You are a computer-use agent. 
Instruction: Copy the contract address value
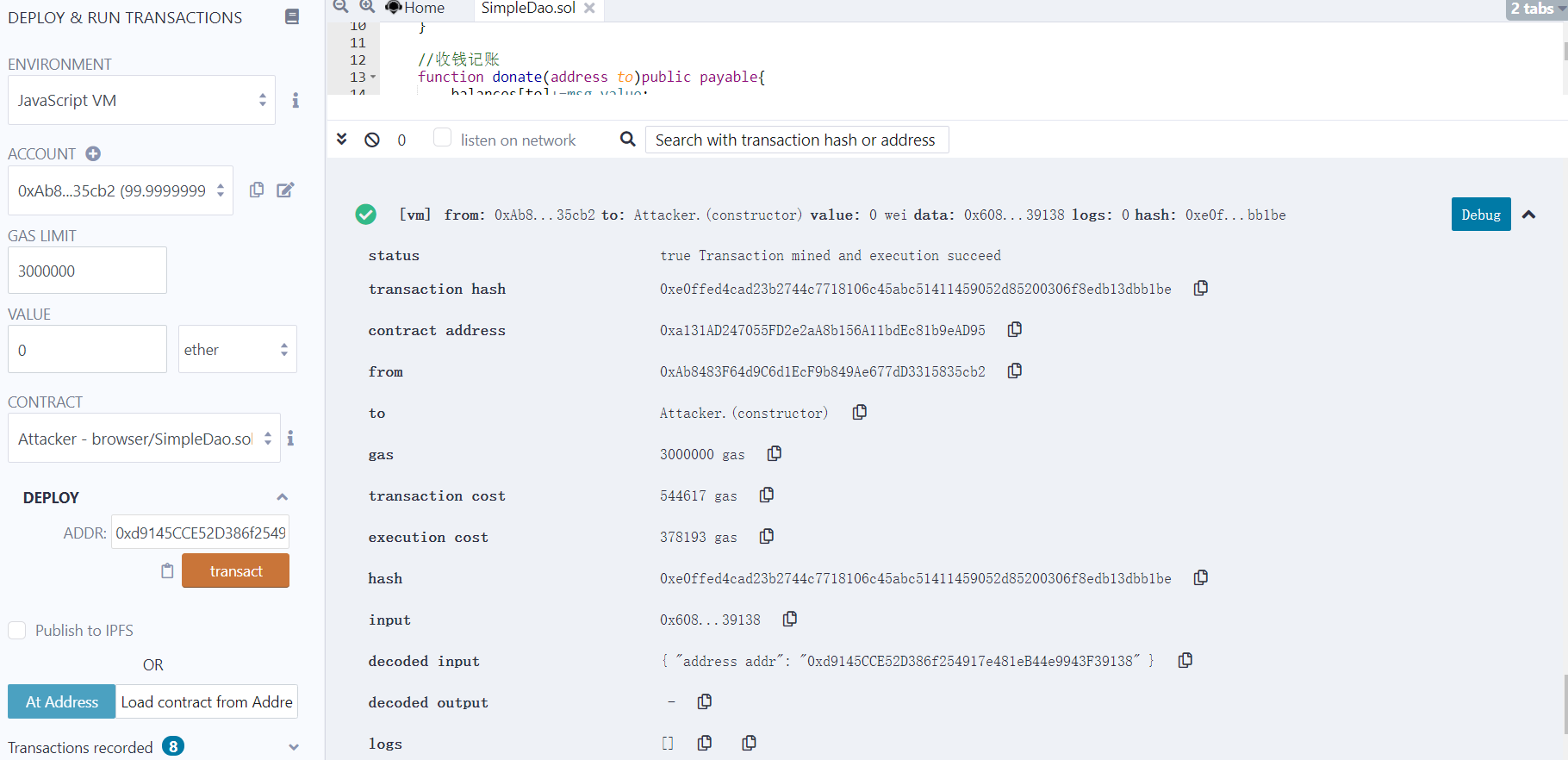click(x=1015, y=329)
